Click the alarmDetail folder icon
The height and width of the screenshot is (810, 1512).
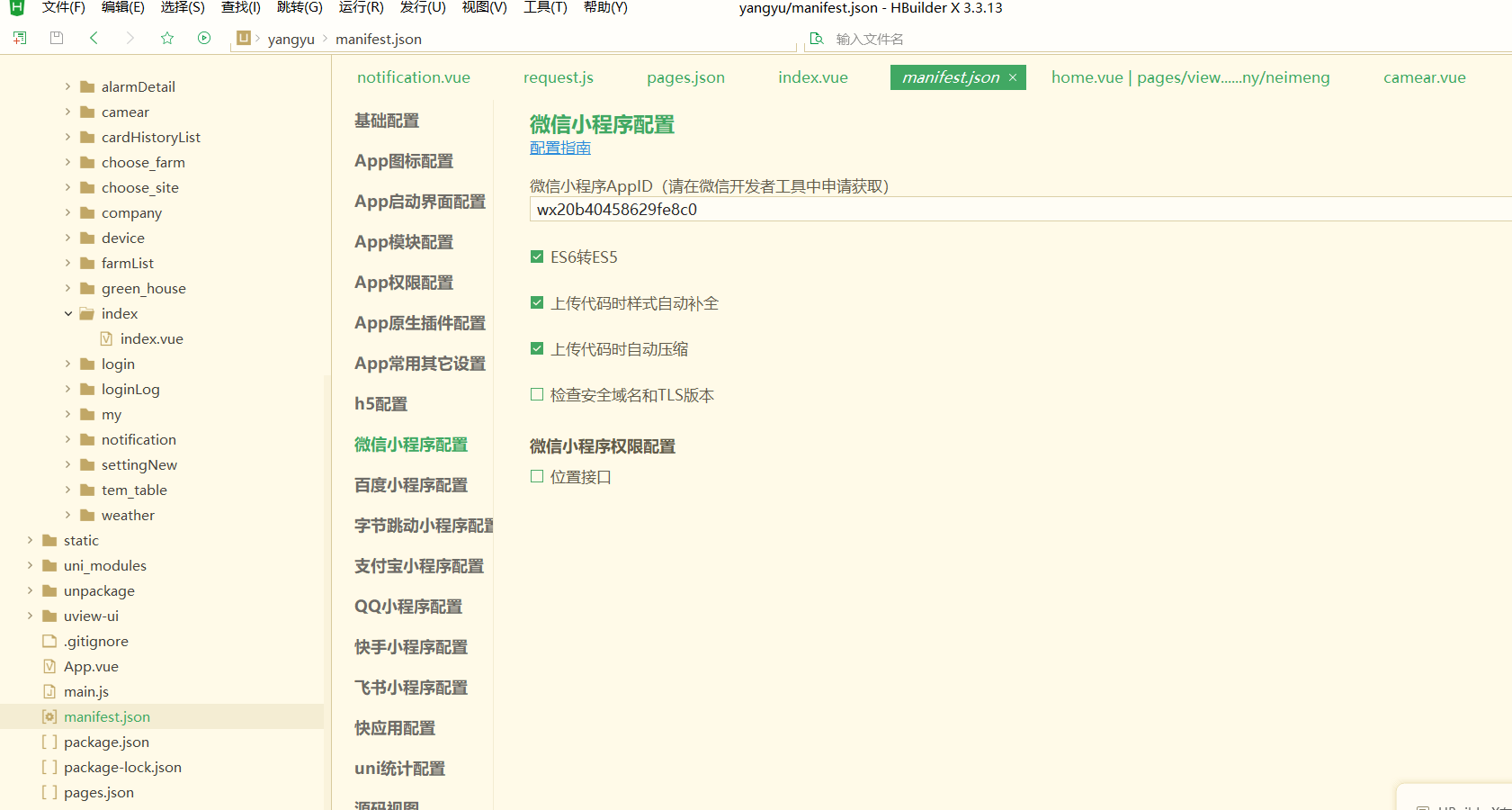coord(87,86)
